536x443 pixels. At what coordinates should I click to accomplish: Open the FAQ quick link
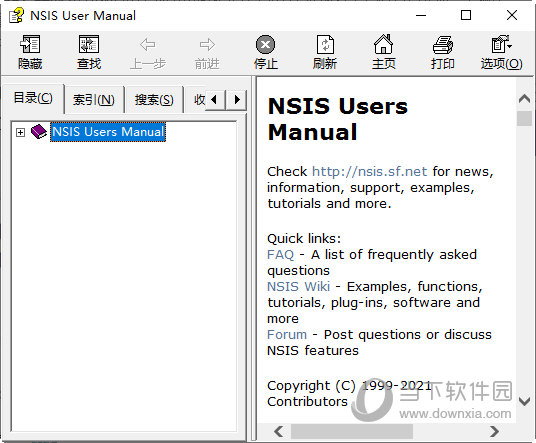coord(280,255)
